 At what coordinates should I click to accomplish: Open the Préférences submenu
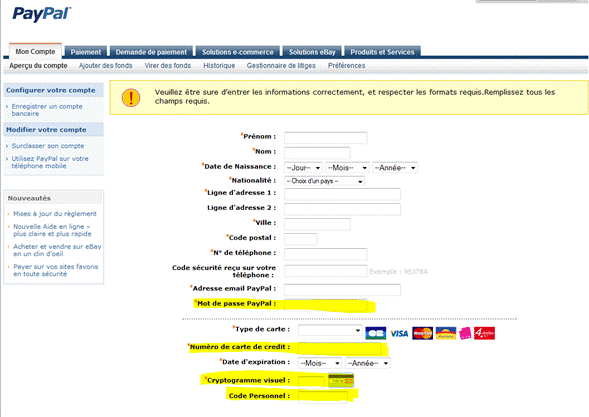[346, 65]
